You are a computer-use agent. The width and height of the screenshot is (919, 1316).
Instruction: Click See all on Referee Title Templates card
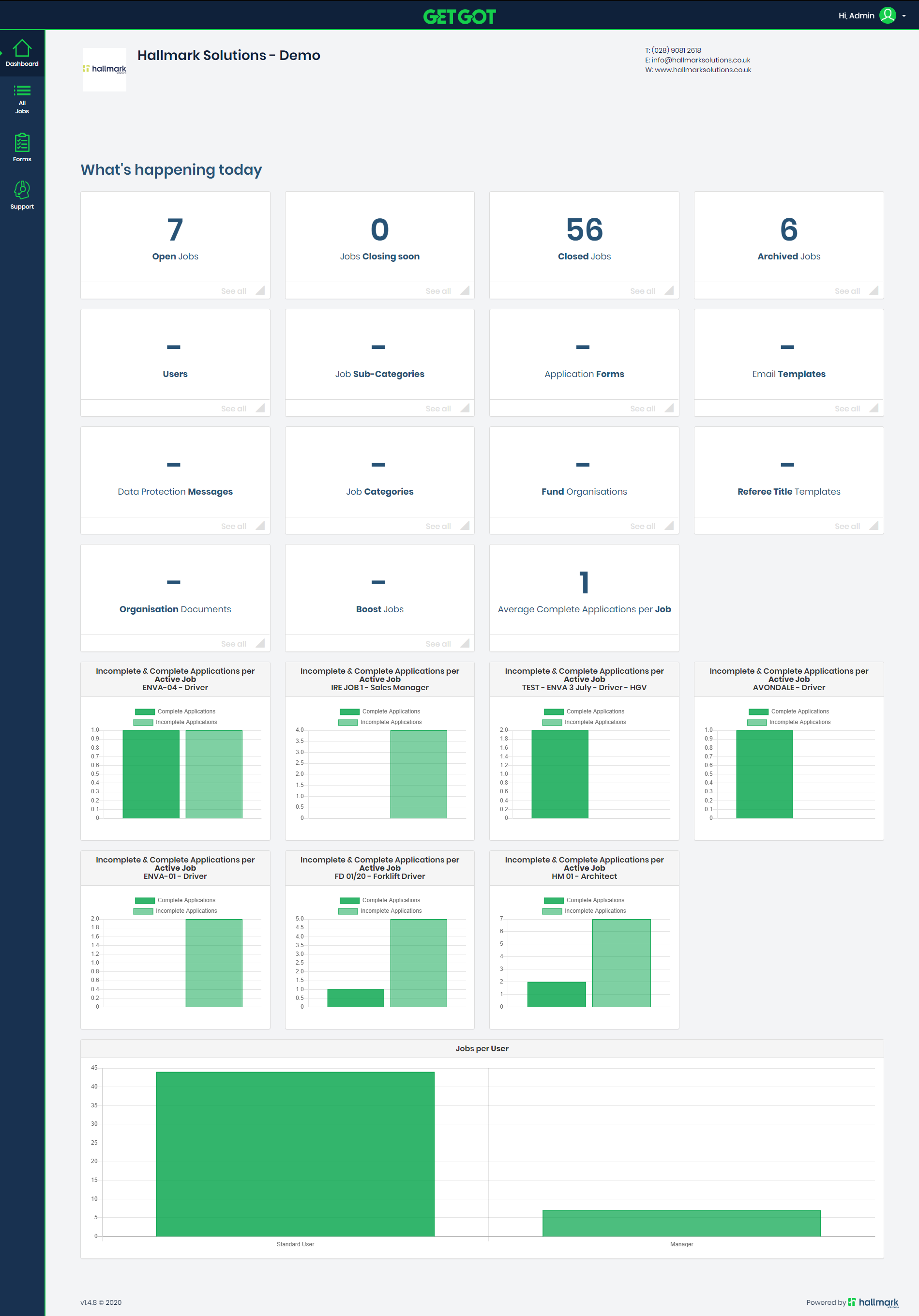click(x=847, y=526)
